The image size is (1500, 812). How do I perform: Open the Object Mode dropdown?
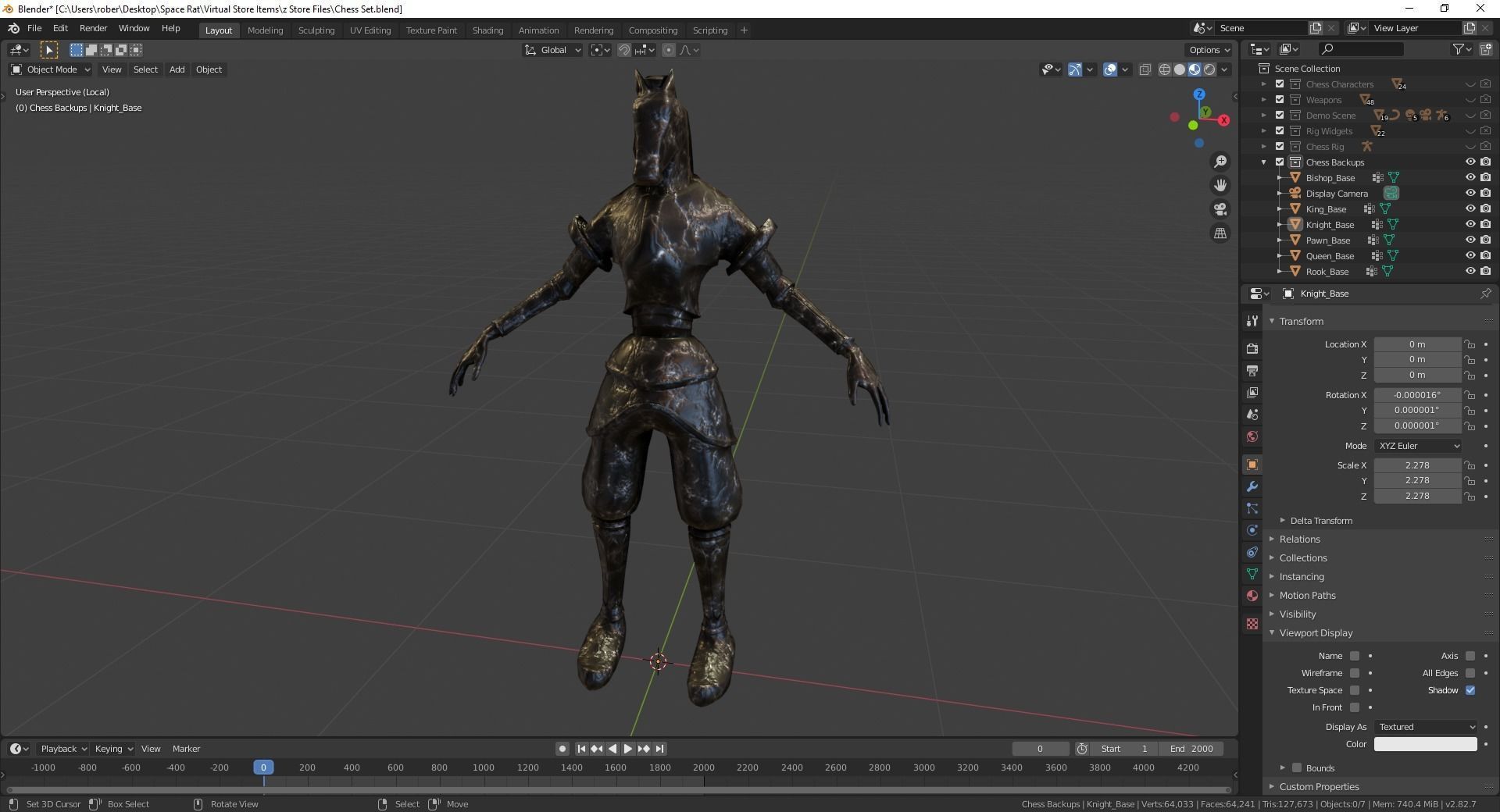click(50, 69)
